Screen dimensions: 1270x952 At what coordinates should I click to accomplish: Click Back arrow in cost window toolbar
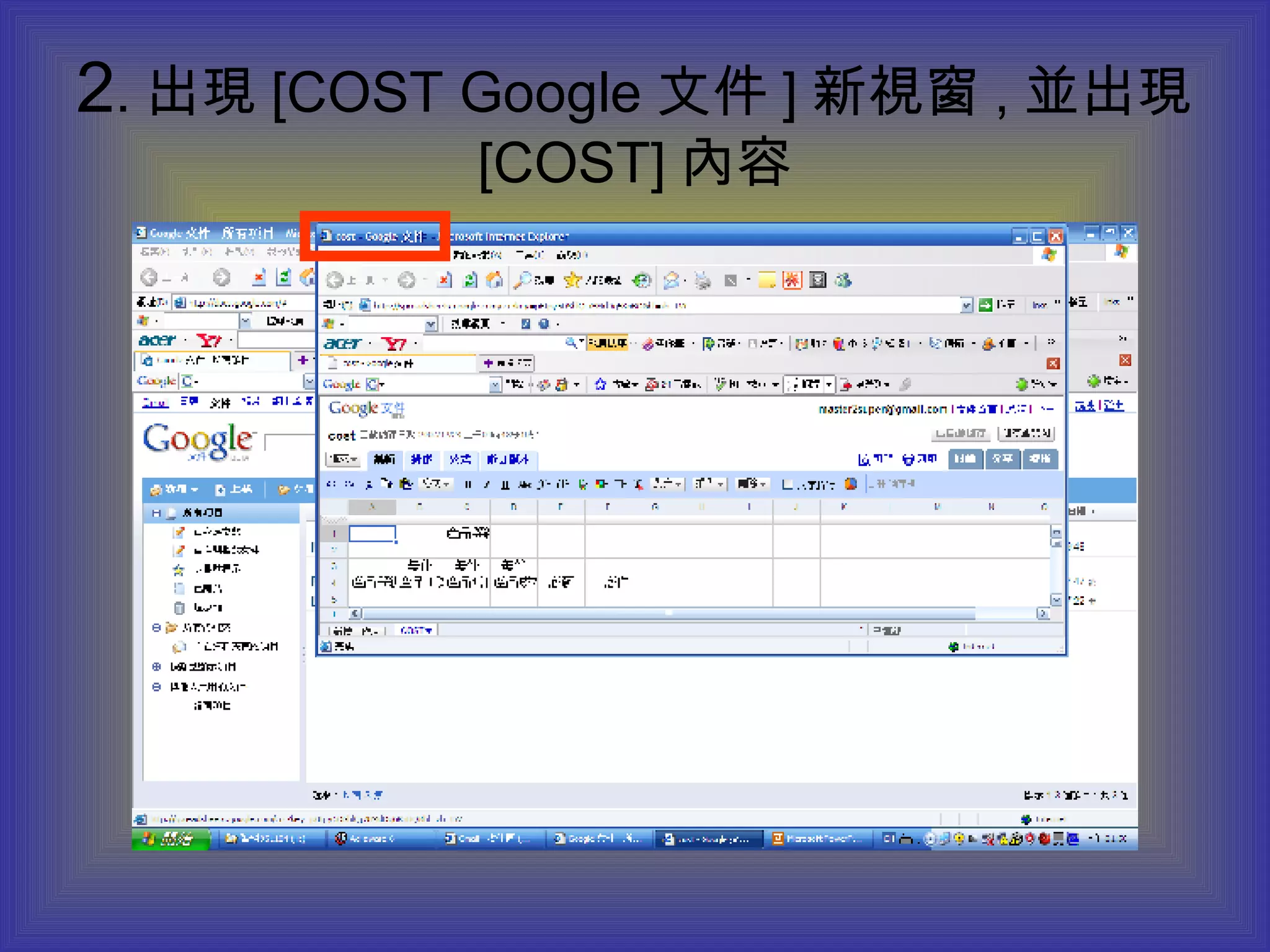335,280
